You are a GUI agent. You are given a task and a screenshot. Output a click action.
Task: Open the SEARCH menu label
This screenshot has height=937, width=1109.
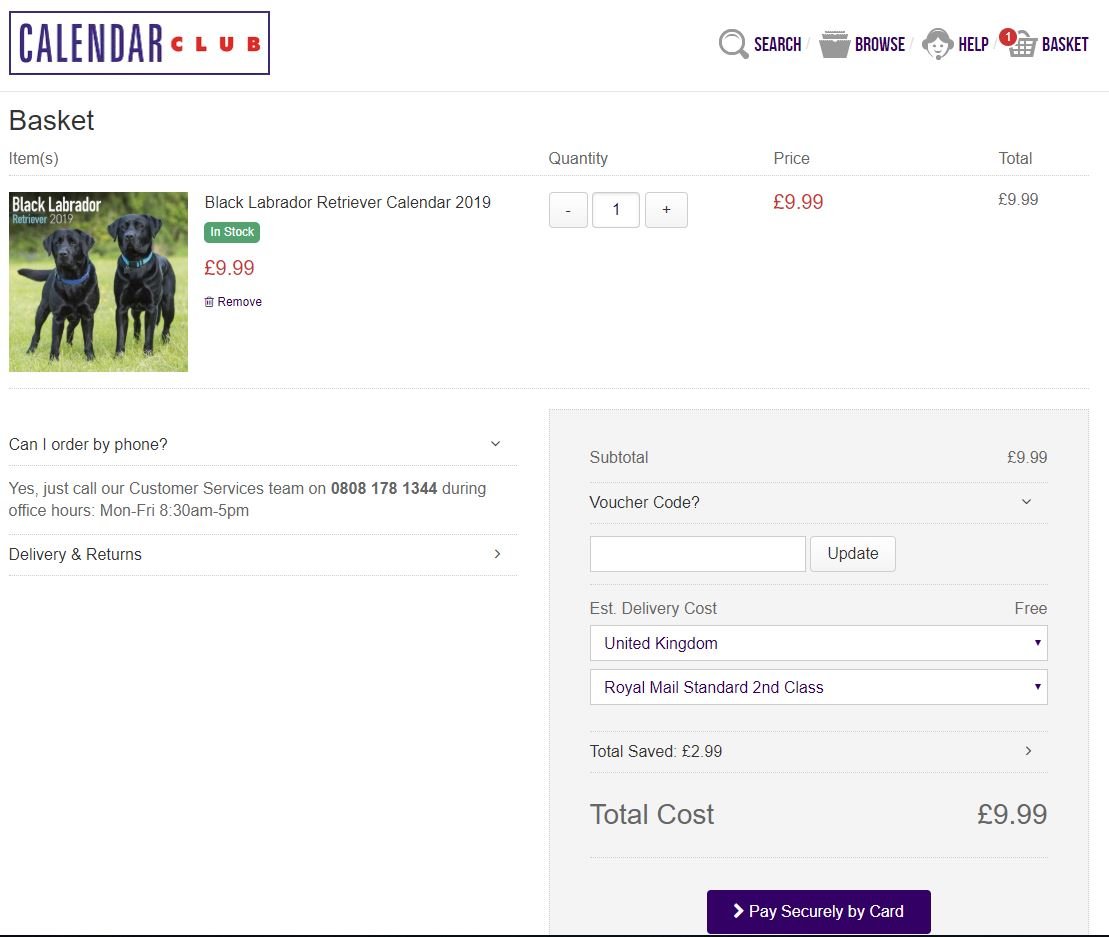coord(777,45)
